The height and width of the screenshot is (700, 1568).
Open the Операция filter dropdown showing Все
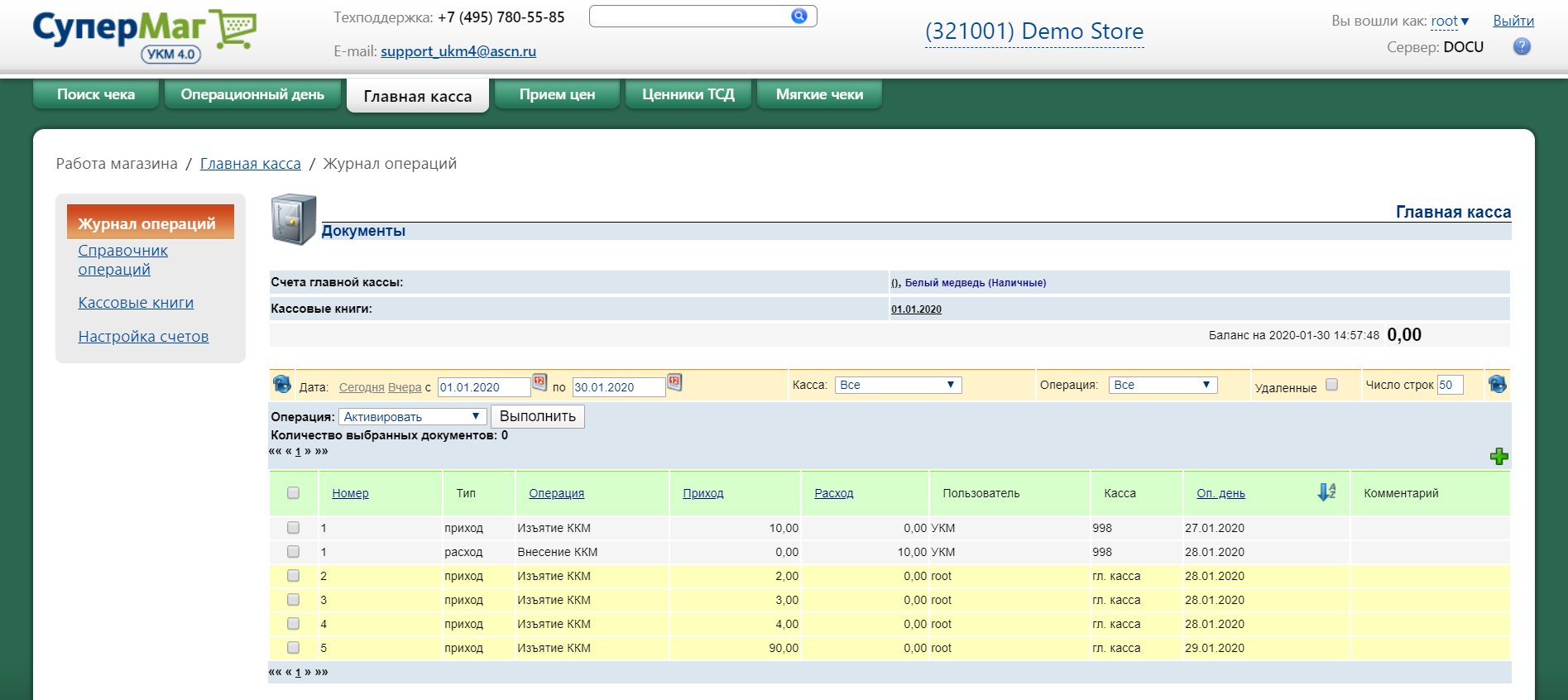tap(1163, 385)
